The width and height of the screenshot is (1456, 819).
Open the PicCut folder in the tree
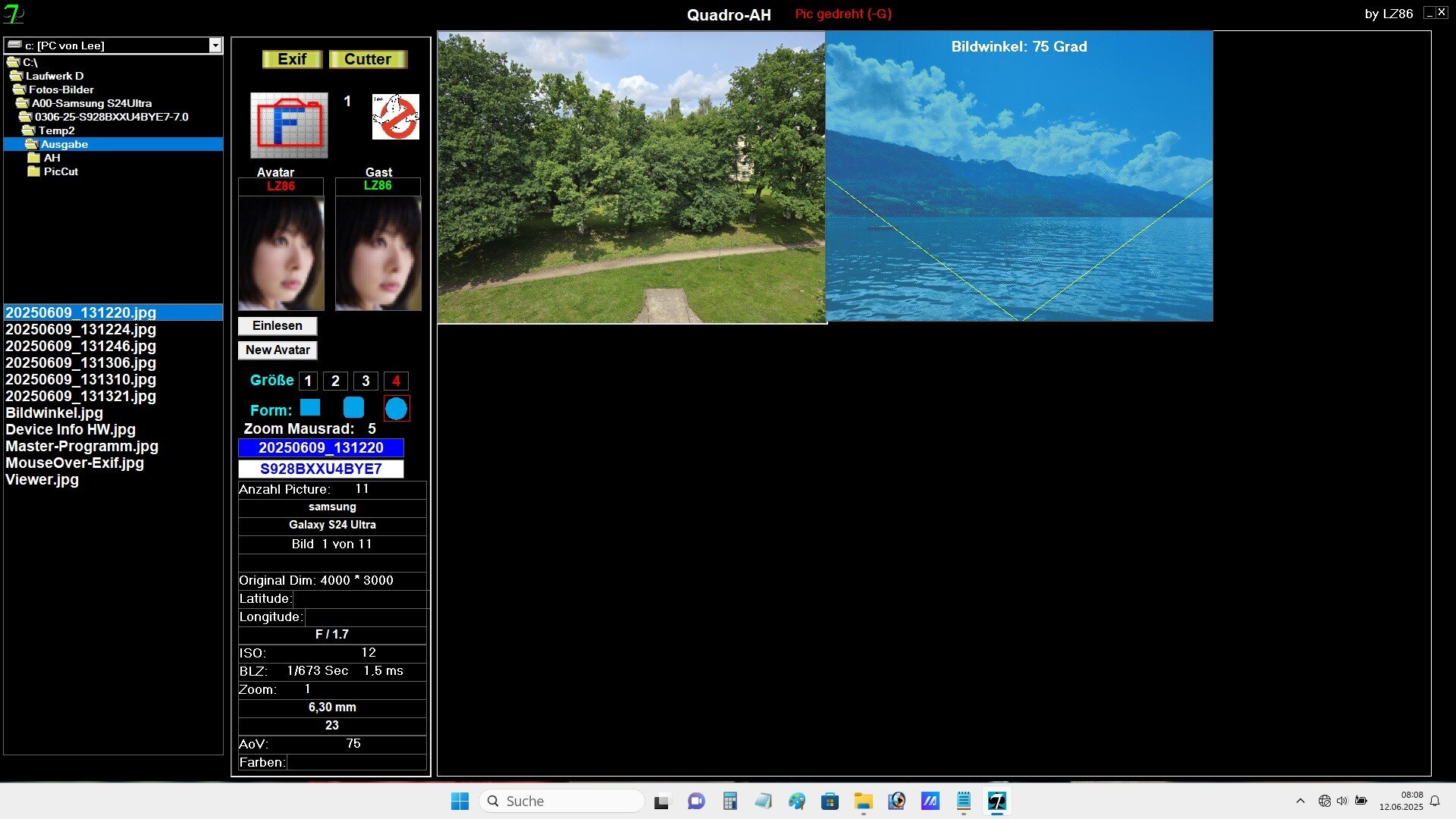coord(61,171)
